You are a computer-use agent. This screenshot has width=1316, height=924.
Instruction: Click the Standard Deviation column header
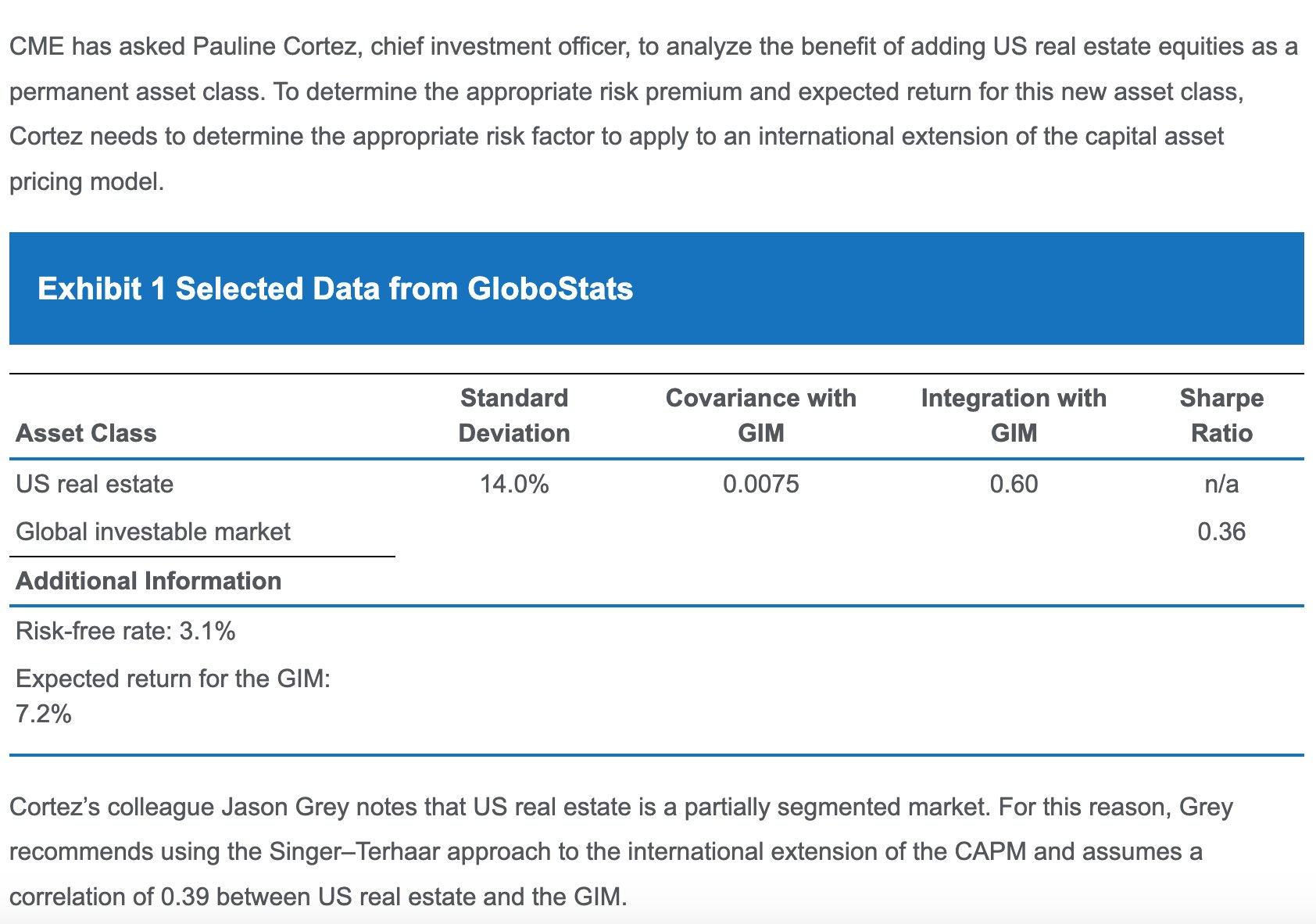pyautogui.click(x=514, y=415)
